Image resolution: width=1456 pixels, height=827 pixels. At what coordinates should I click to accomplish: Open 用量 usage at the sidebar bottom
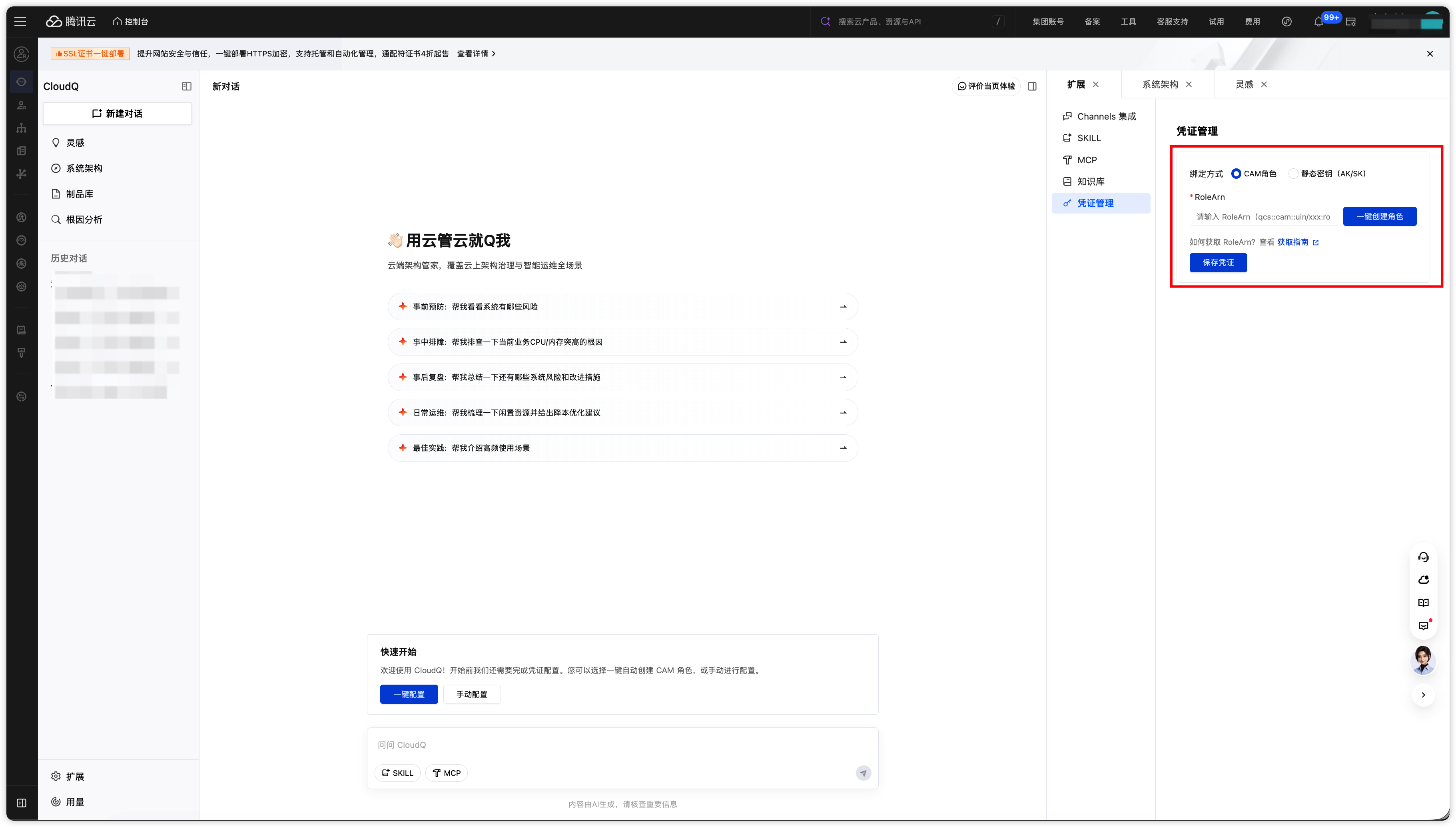point(68,801)
